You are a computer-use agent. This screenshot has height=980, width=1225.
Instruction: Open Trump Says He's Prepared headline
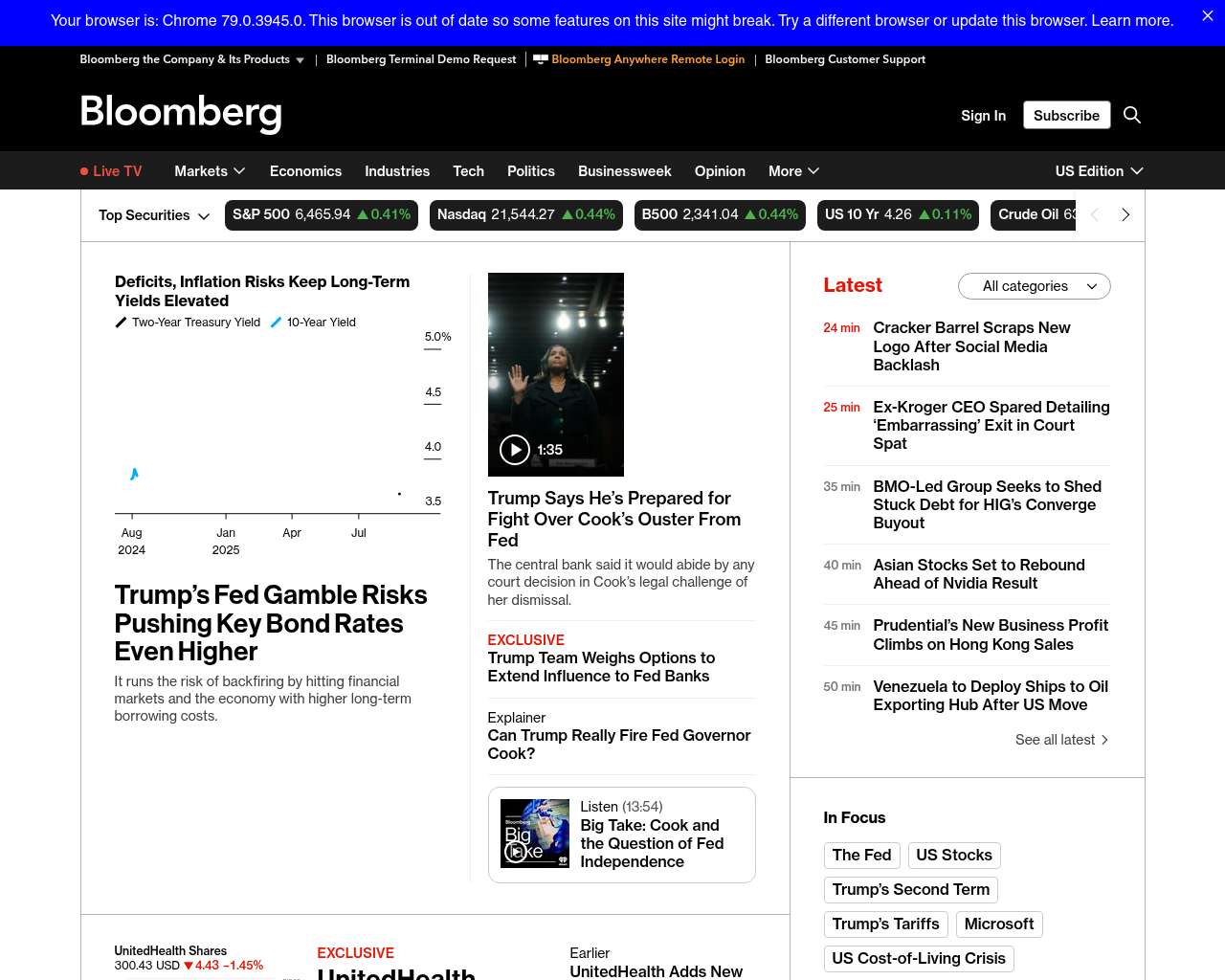[x=614, y=519]
